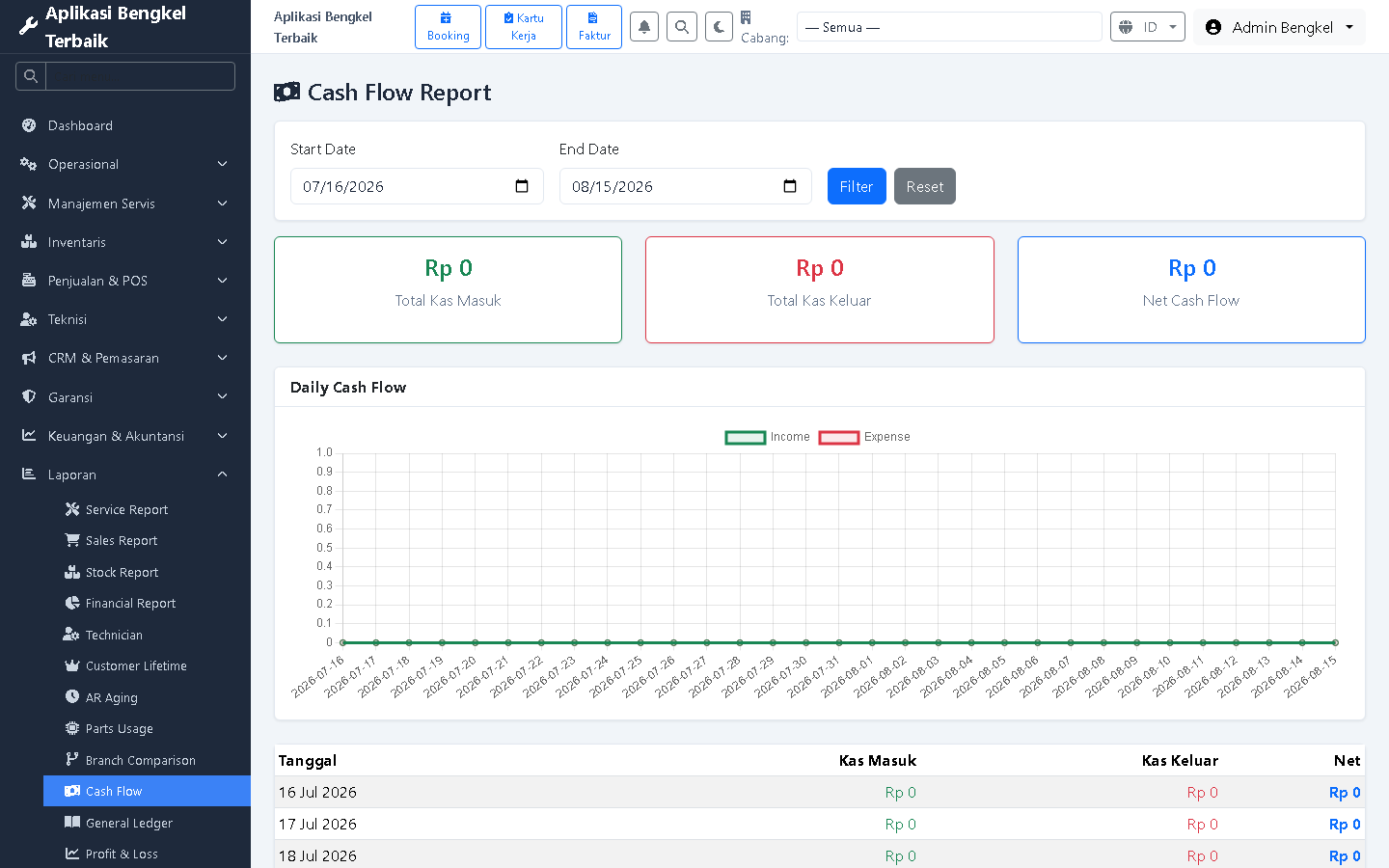Toggle the Expense legend swatch

[x=839, y=437]
